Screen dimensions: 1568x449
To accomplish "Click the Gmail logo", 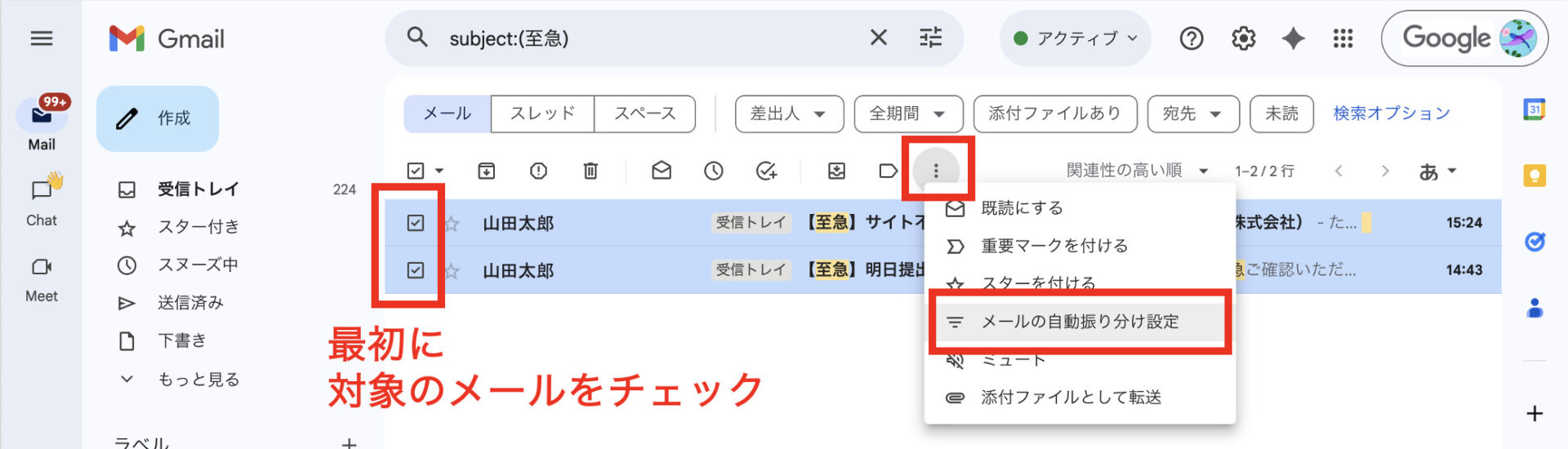I will click(167, 38).
